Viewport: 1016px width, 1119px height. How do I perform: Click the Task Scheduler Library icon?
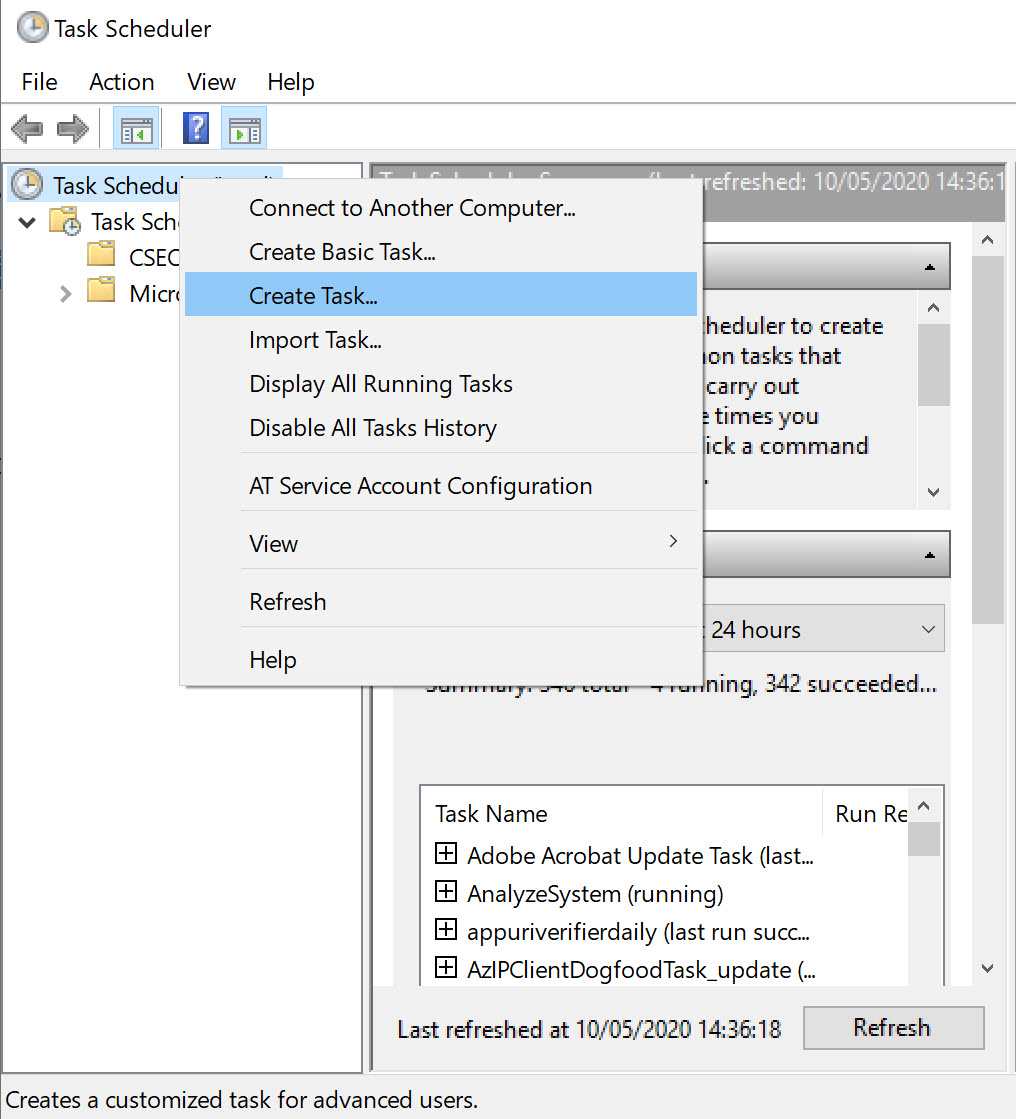coord(64,221)
